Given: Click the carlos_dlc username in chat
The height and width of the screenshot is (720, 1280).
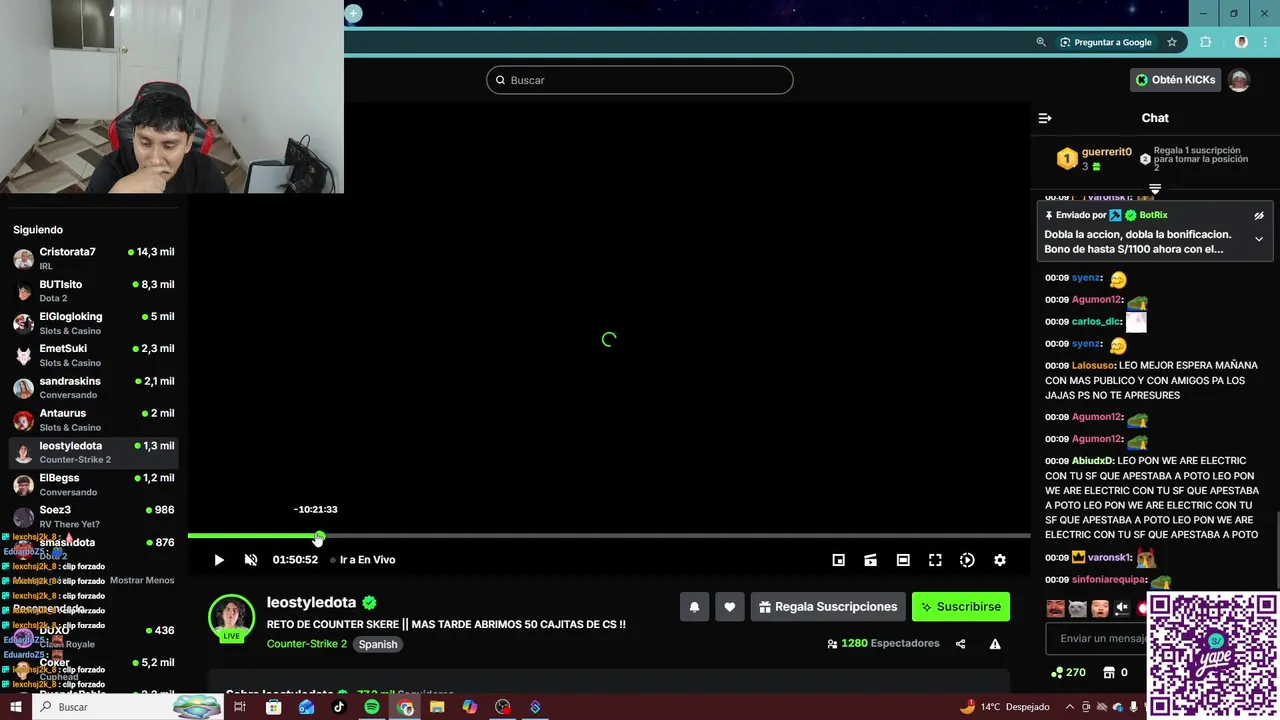Looking at the screenshot, I should [x=1096, y=322].
